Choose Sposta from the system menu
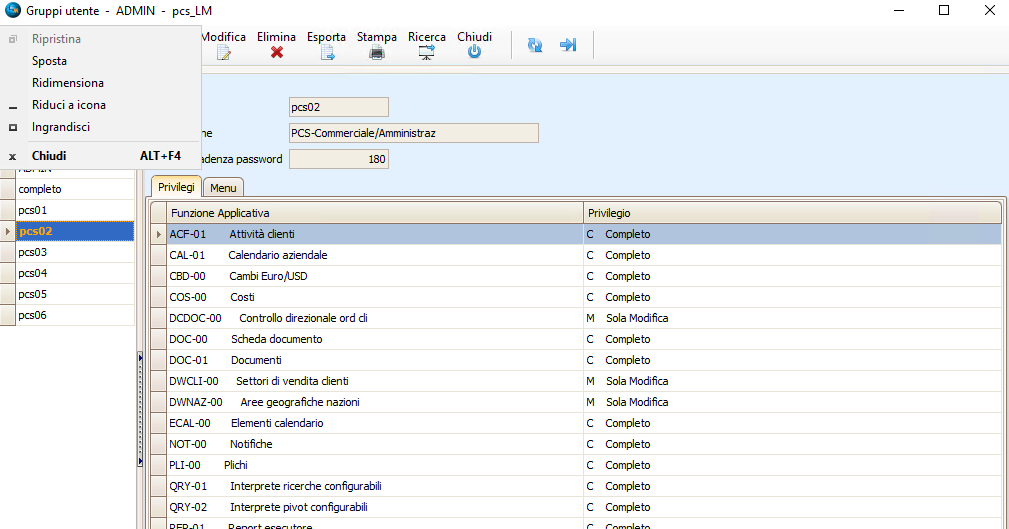This screenshot has height=529, width=1009. click(x=50, y=61)
